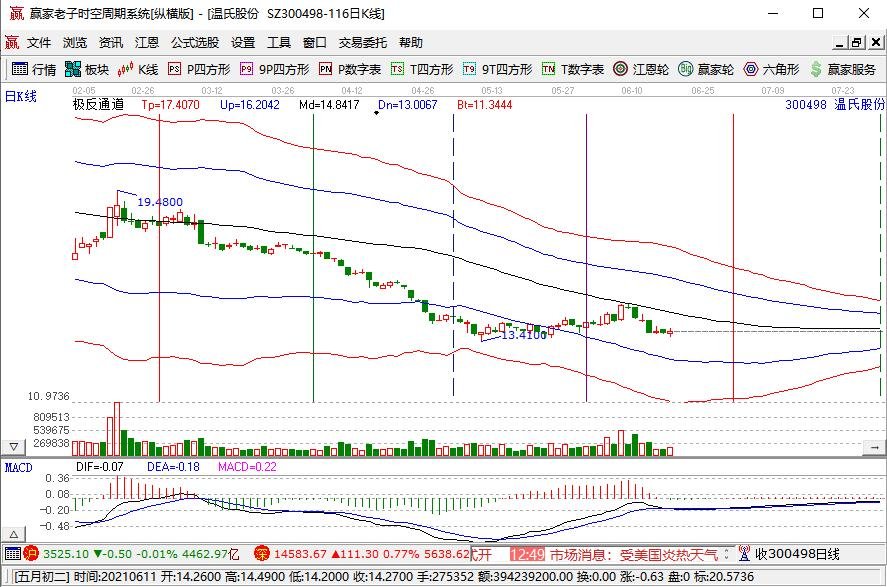The width and height of the screenshot is (887, 587).
Task: Switch to the K线 candlestick chart
Action: pyautogui.click(x=137, y=69)
